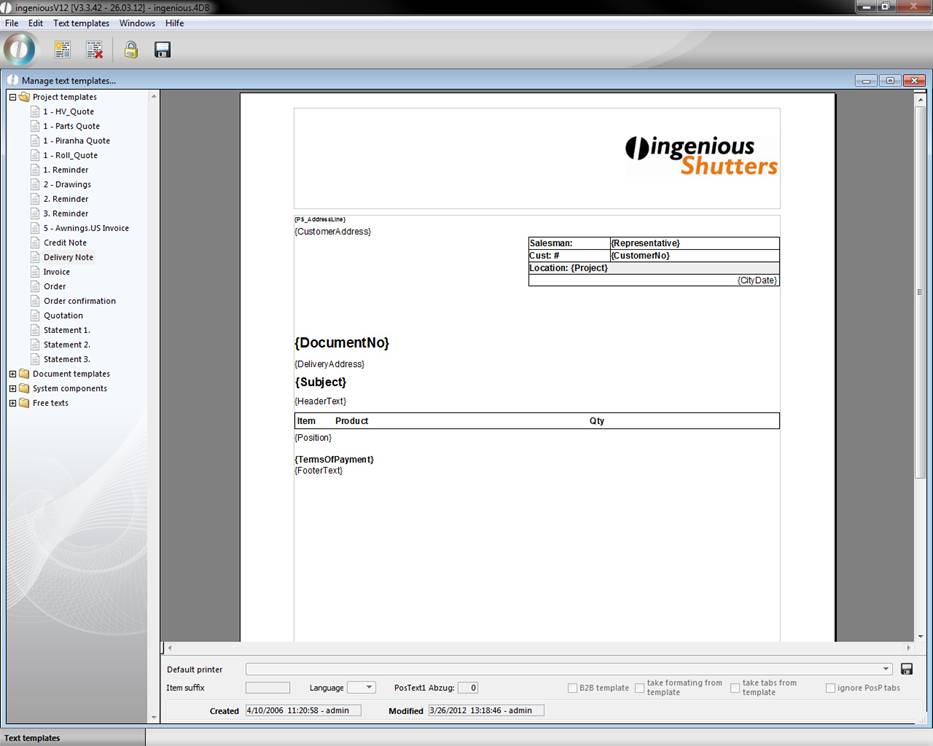Click the Free texts folder icon

click(24, 403)
